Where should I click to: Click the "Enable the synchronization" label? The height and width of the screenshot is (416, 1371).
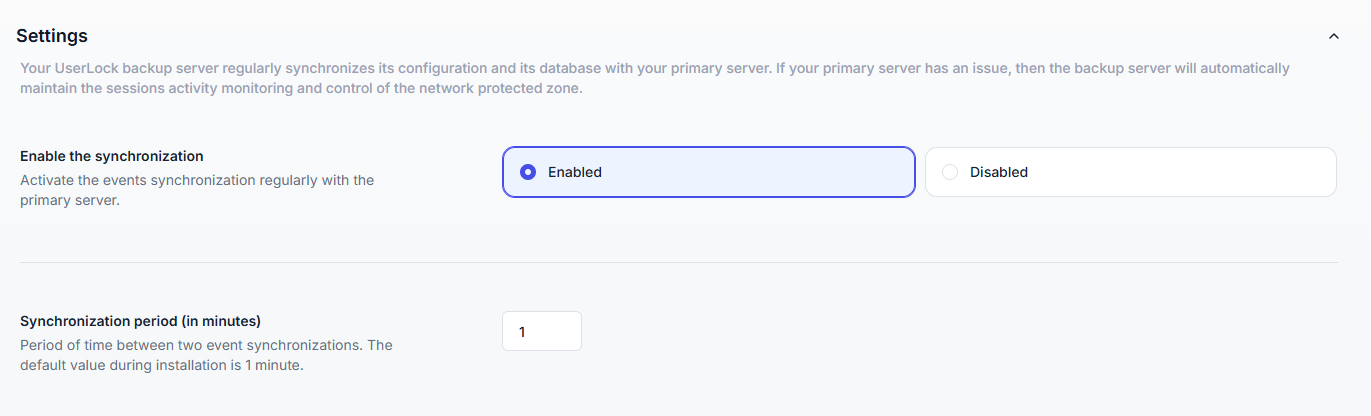pyautogui.click(x=112, y=156)
